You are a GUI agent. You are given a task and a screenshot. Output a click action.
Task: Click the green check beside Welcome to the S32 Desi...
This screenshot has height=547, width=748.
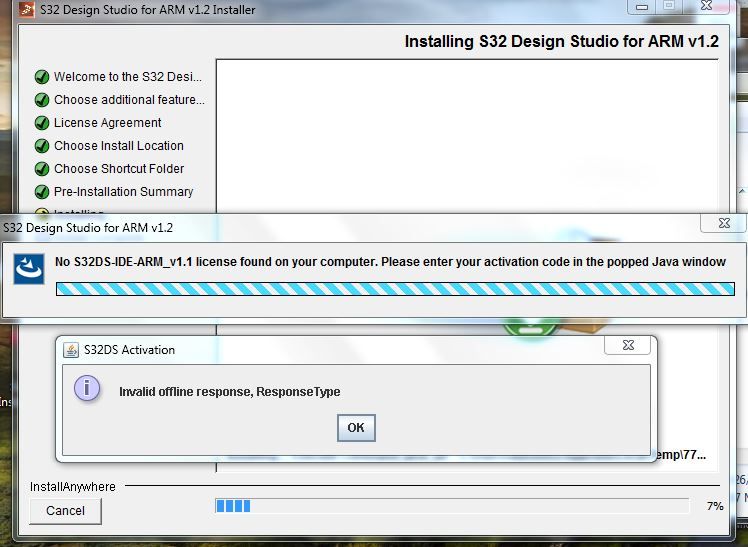click(x=42, y=77)
